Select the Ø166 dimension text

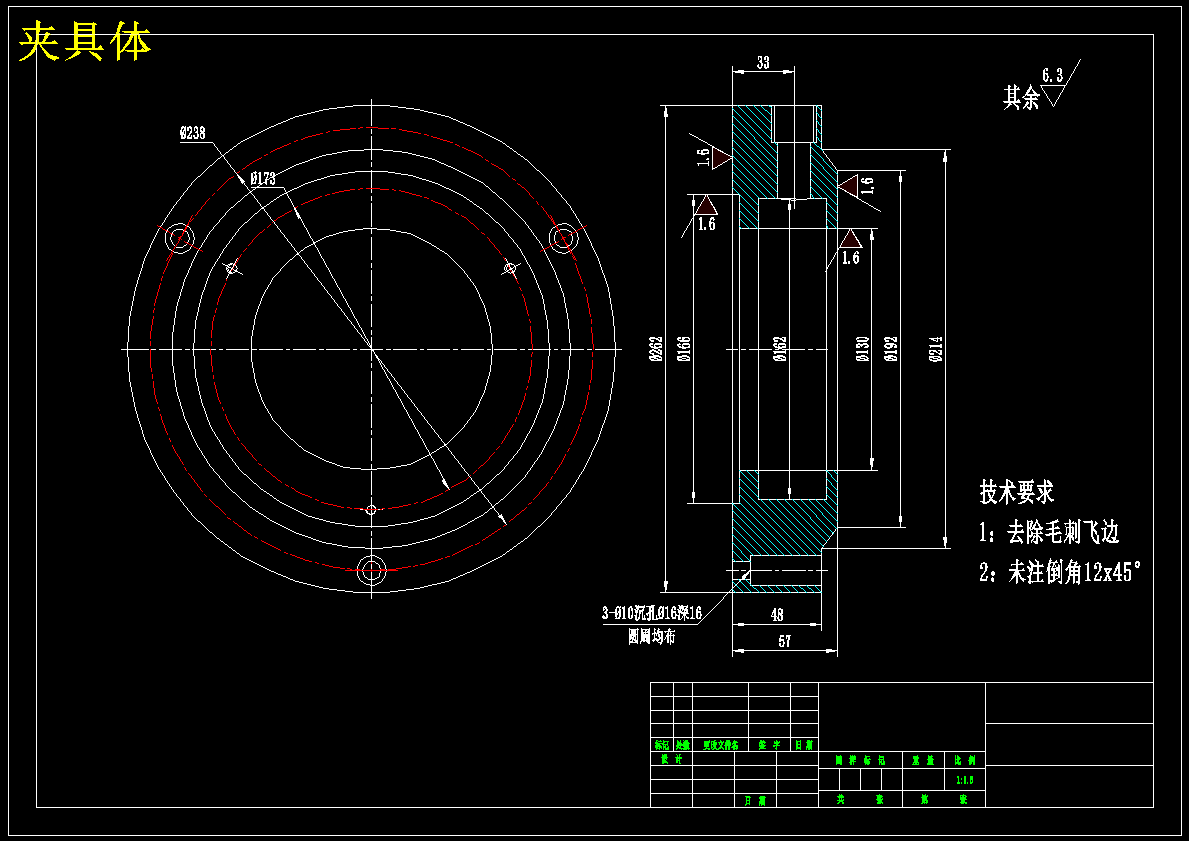(684, 349)
